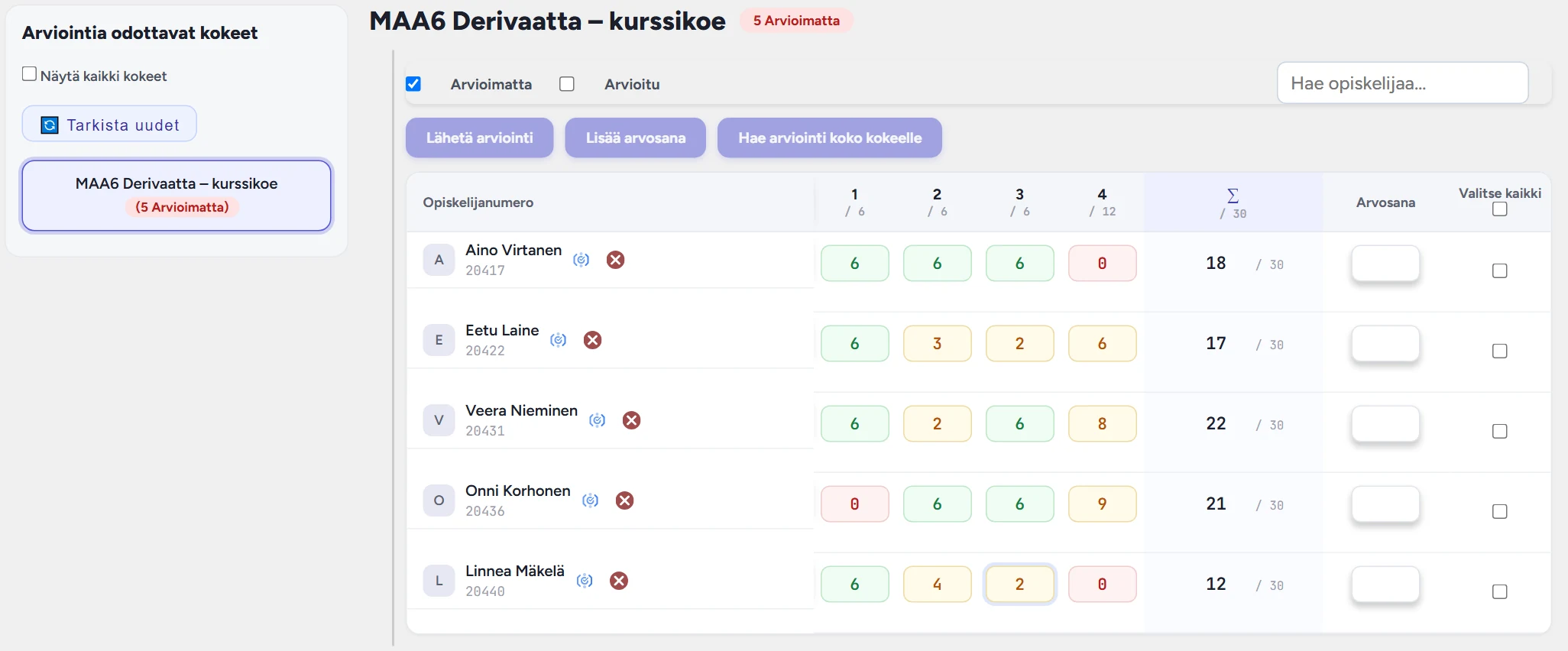This screenshot has width=1568, height=651.
Task: Uncheck the Arvioimatta filter checkbox
Action: 413,84
